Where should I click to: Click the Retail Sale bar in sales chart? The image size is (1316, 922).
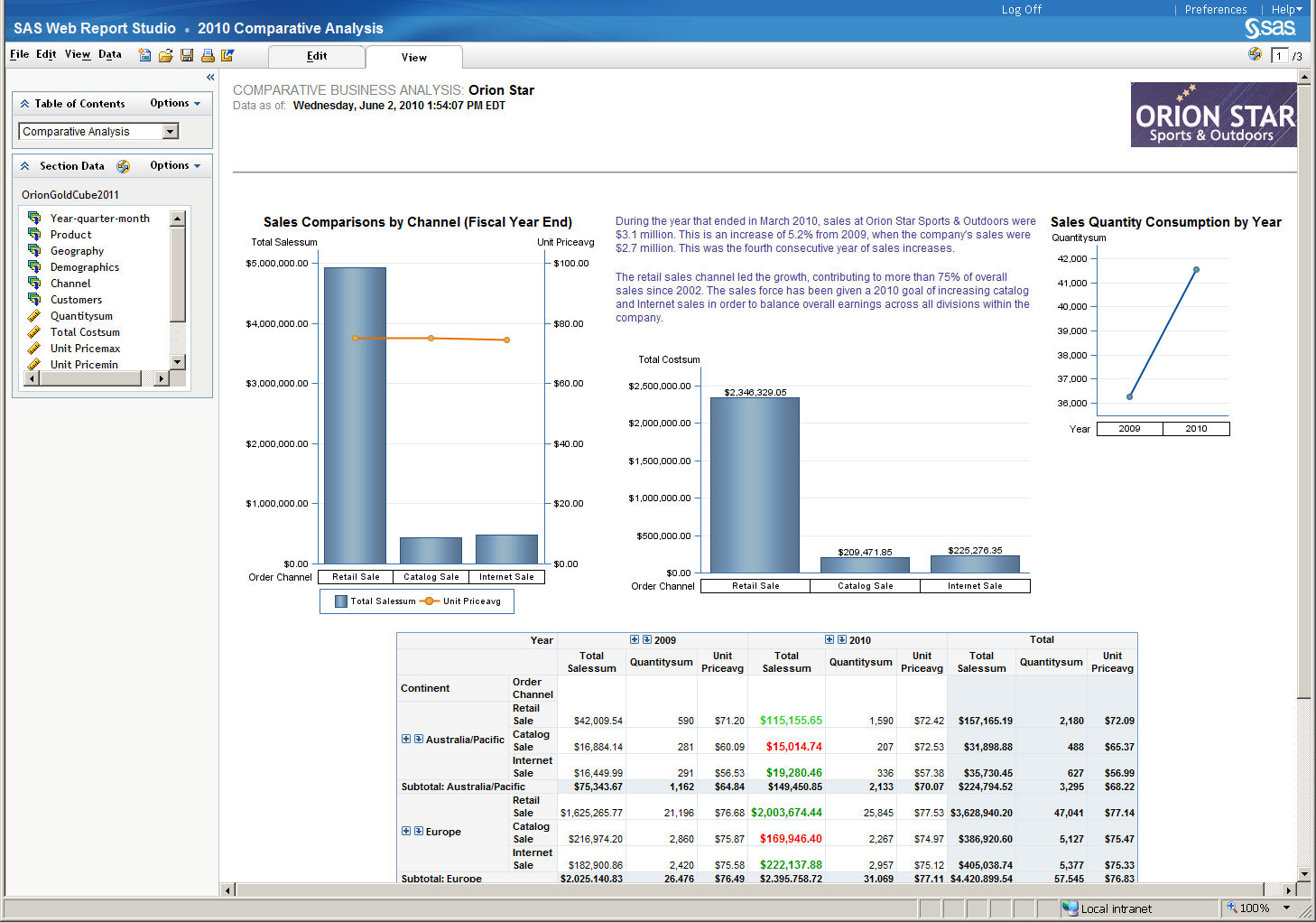tap(355, 415)
